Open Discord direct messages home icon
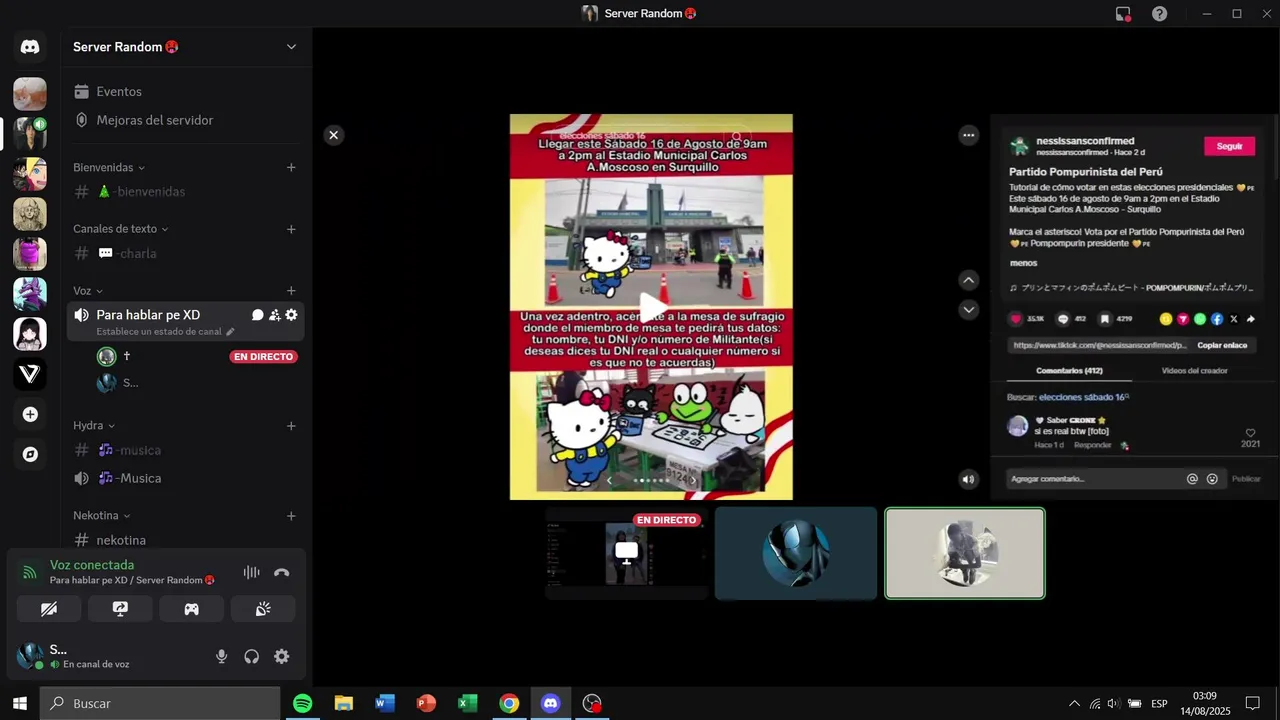The width and height of the screenshot is (1280, 720). 30,47
